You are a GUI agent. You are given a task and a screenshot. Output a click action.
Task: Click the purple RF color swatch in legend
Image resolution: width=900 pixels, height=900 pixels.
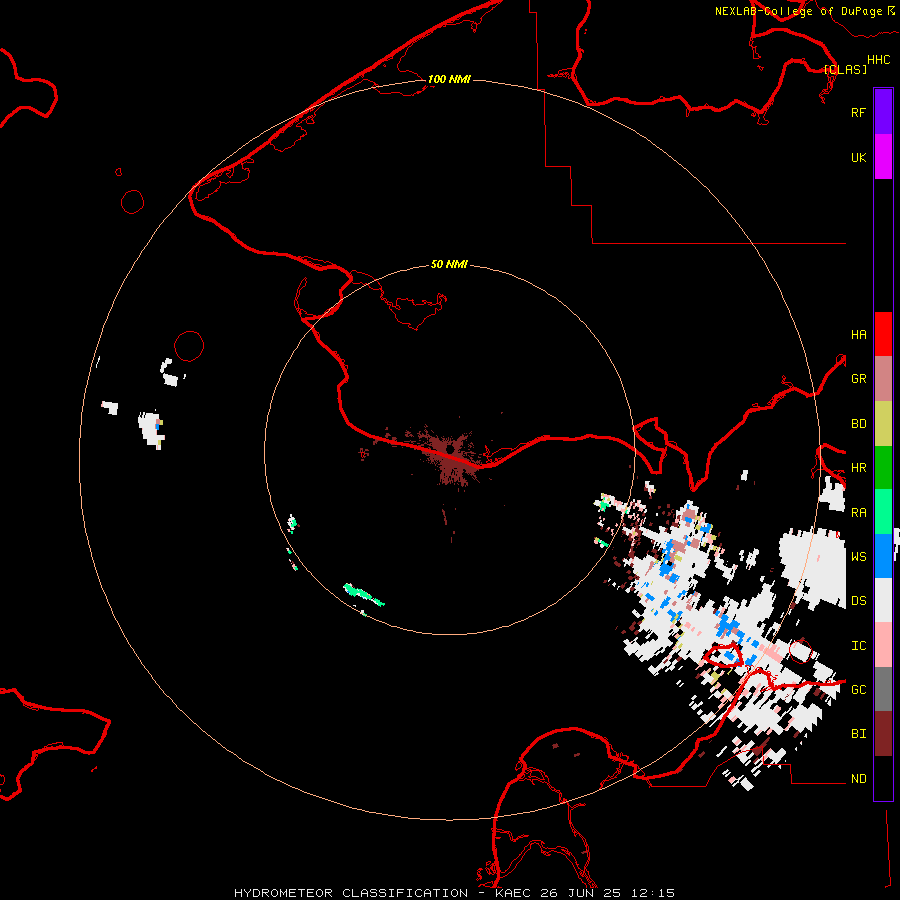883,112
